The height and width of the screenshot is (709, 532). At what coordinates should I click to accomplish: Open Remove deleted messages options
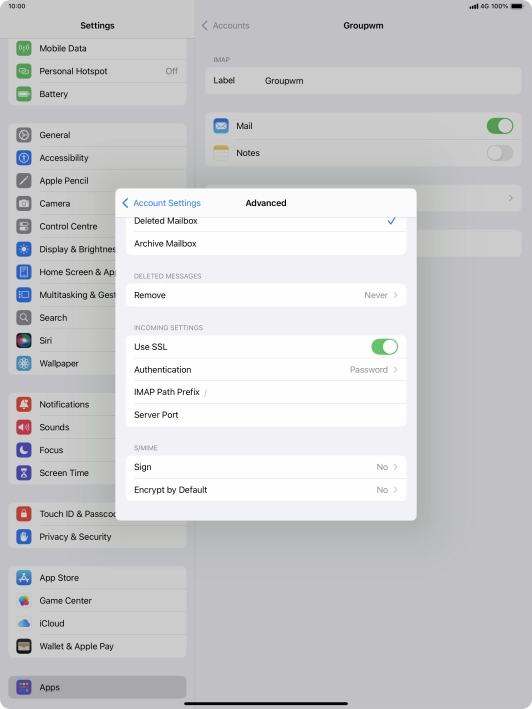coord(266,295)
